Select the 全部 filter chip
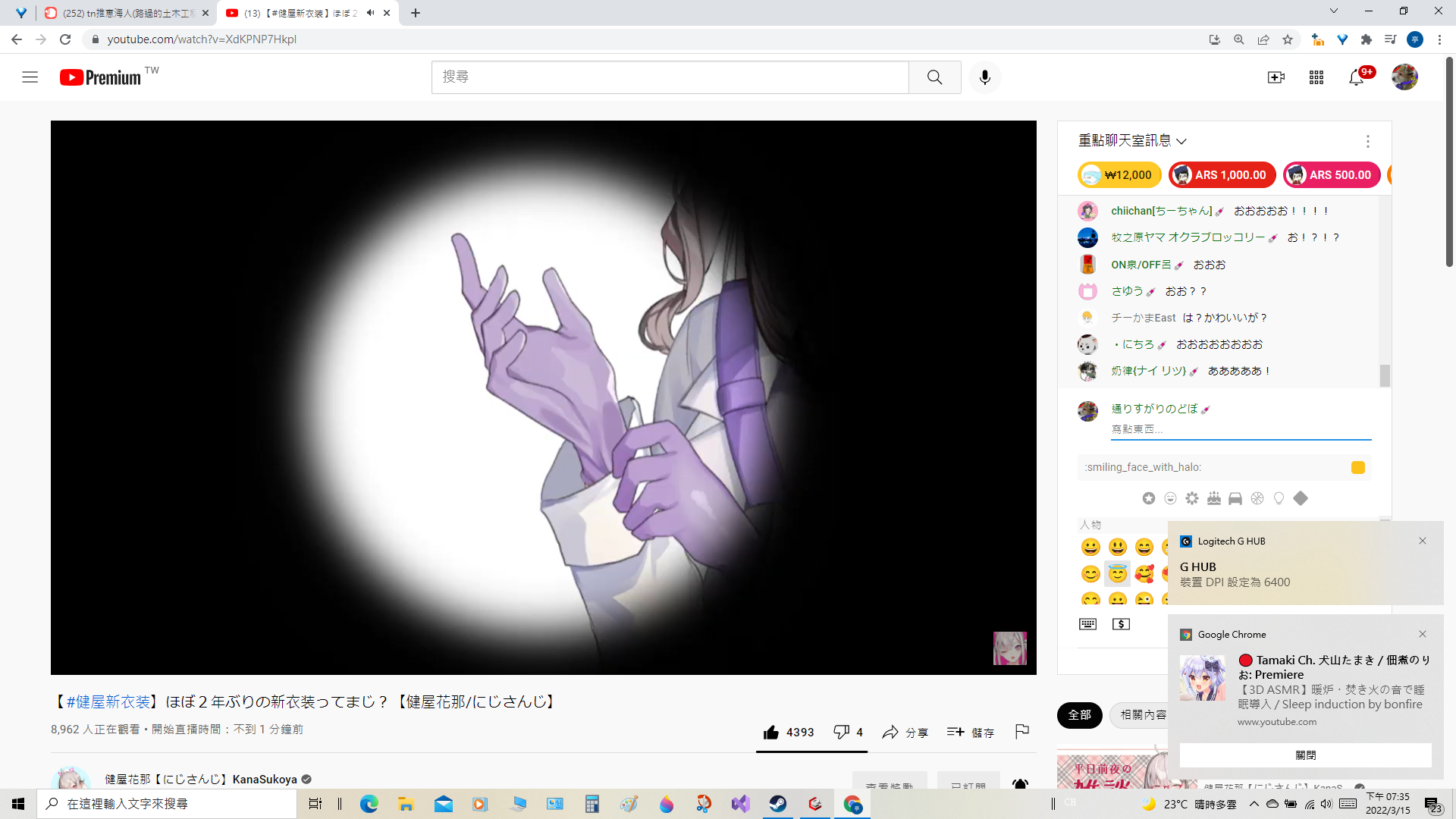This screenshot has width=1456, height=819. pos(1079,715)
